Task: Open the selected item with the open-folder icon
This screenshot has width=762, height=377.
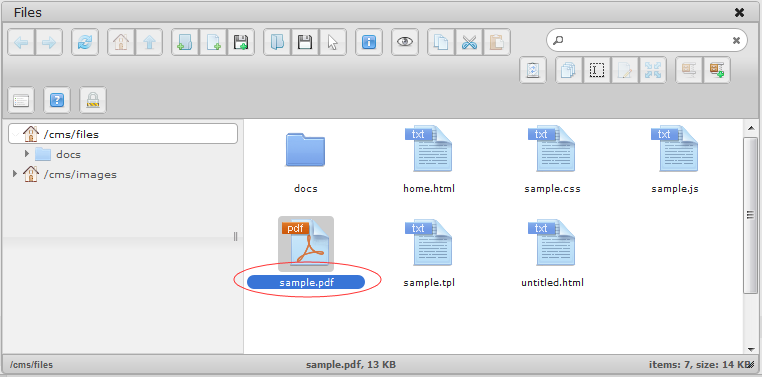Action: tap(277, 42)
